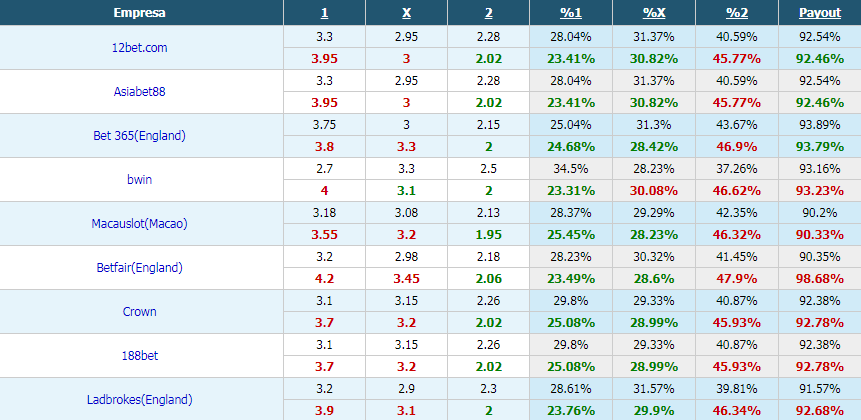Image resolution: width=861 pixels, height=420 pixels.
Task: Open the Crown bookmaker link
Action: pos(139,311)
